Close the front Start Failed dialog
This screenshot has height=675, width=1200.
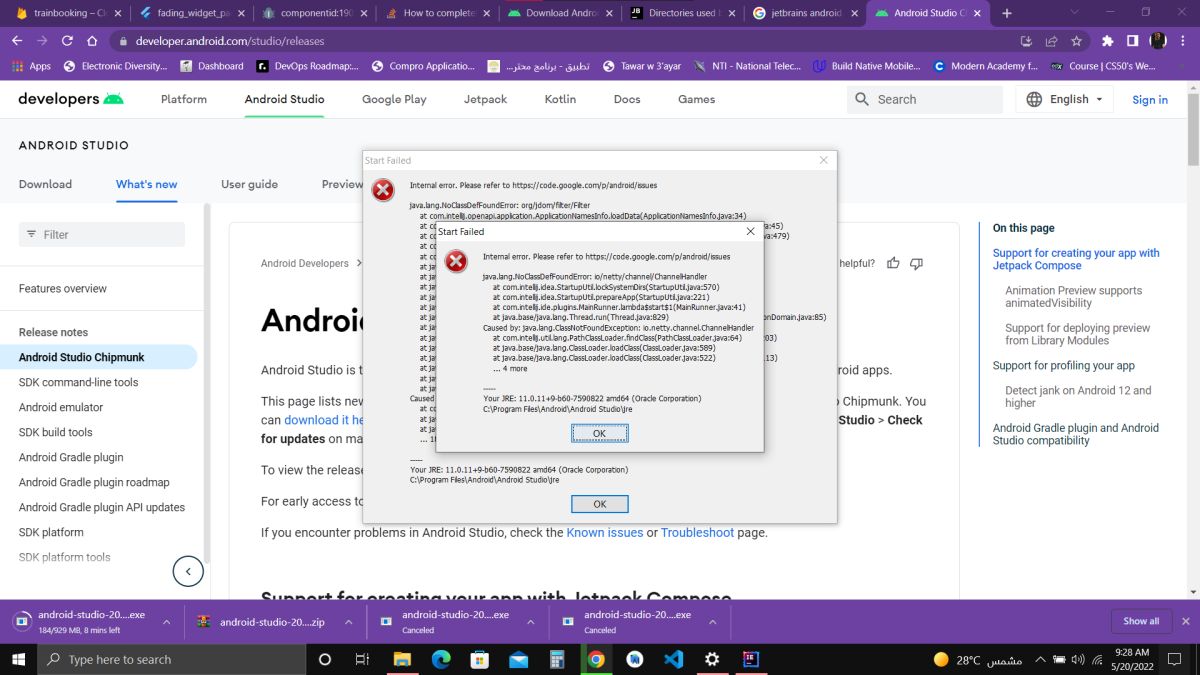point(751,231)
